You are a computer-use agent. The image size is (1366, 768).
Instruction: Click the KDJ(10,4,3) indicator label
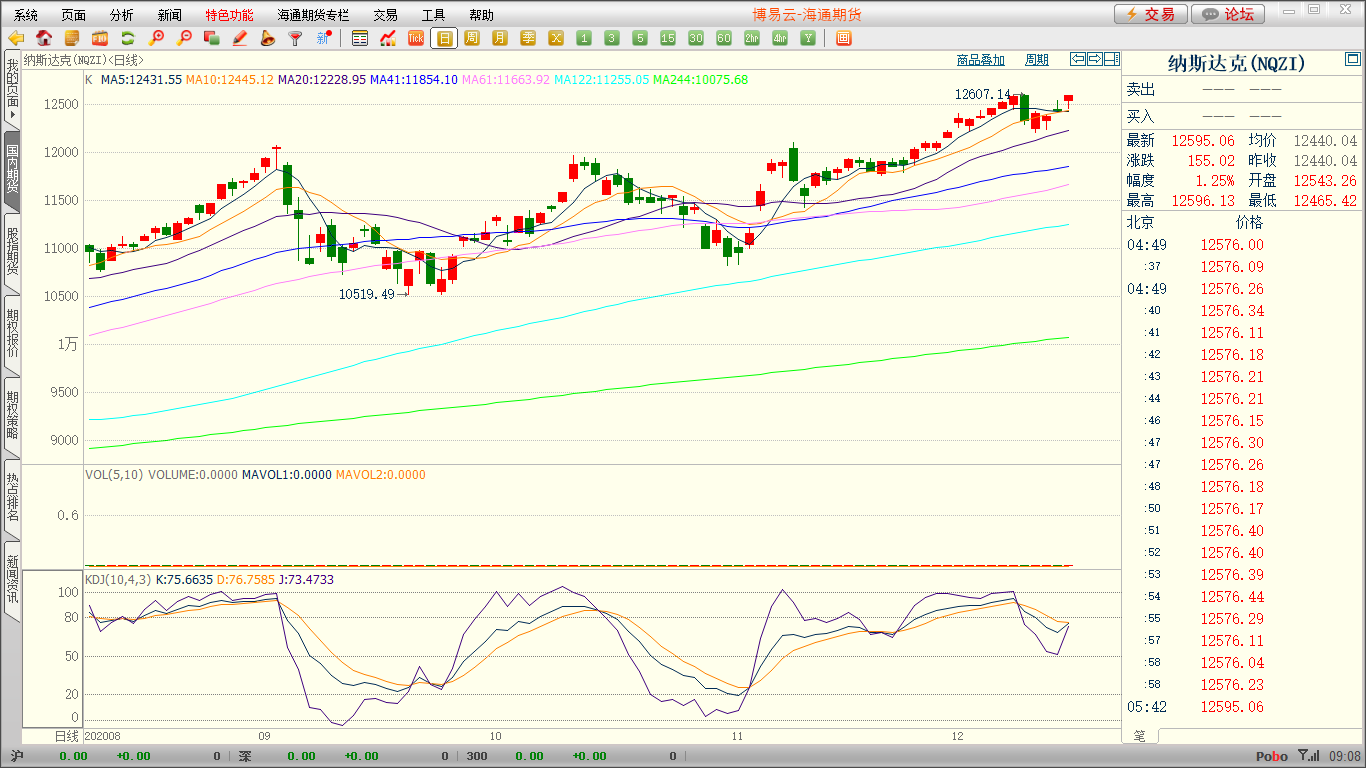point(117,579)
